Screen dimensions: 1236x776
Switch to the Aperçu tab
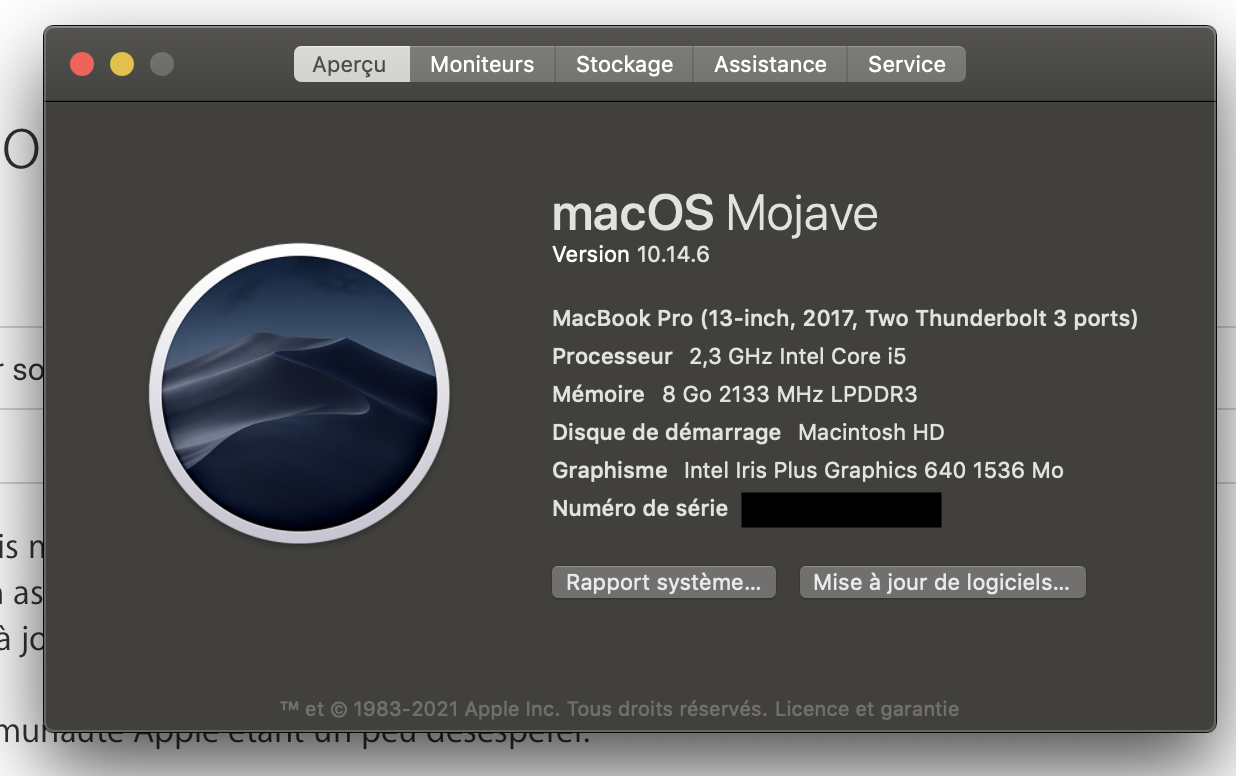[351, 64]
